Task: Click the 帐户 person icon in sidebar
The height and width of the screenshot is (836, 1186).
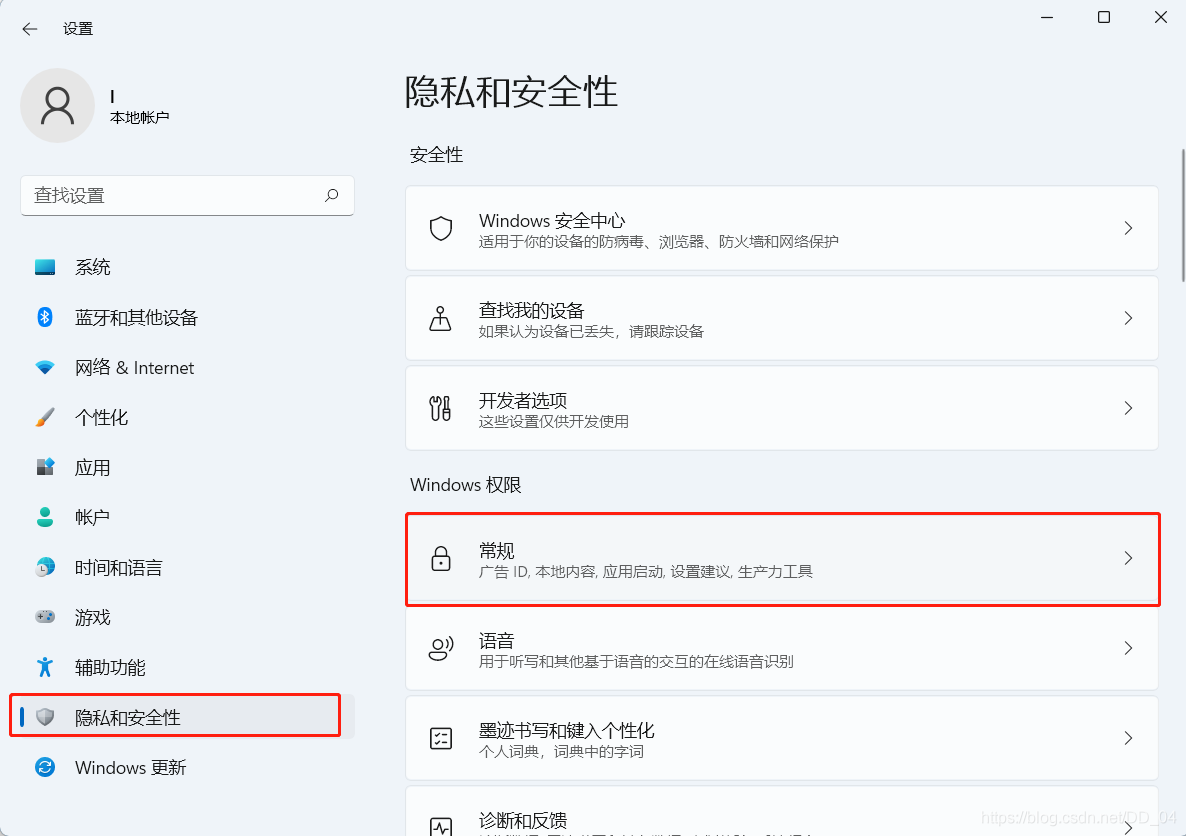Action: [45, 517]
